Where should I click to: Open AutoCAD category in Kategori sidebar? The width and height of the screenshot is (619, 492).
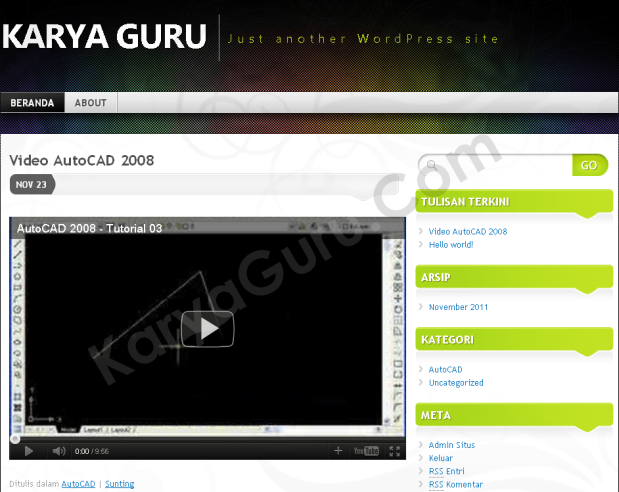pyautogui.click(x=445, y=369)
